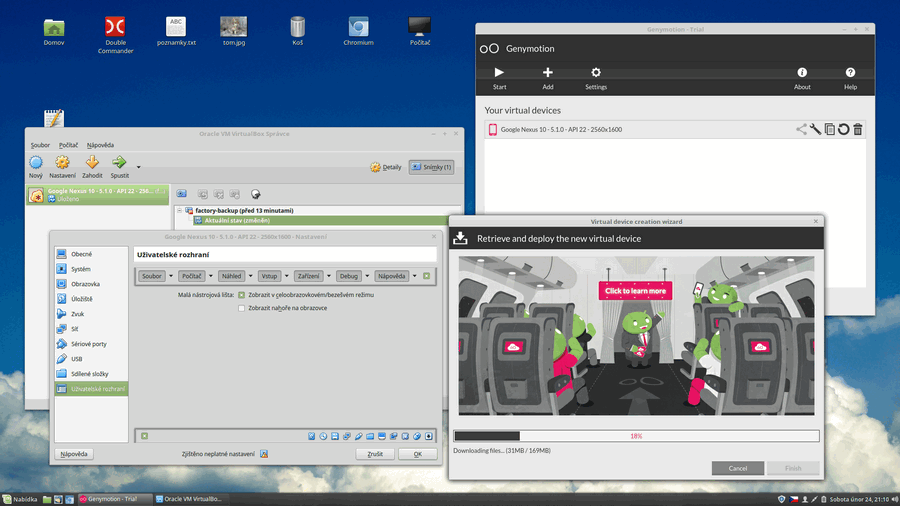
Task: Click the take snapshot camera icon
Action: [182, 194]
